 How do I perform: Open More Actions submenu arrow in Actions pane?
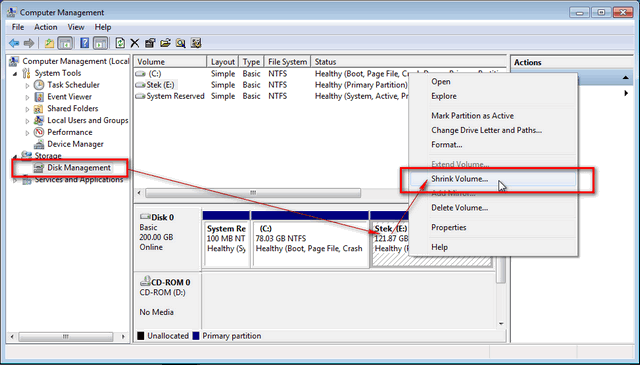pos(626,93)
